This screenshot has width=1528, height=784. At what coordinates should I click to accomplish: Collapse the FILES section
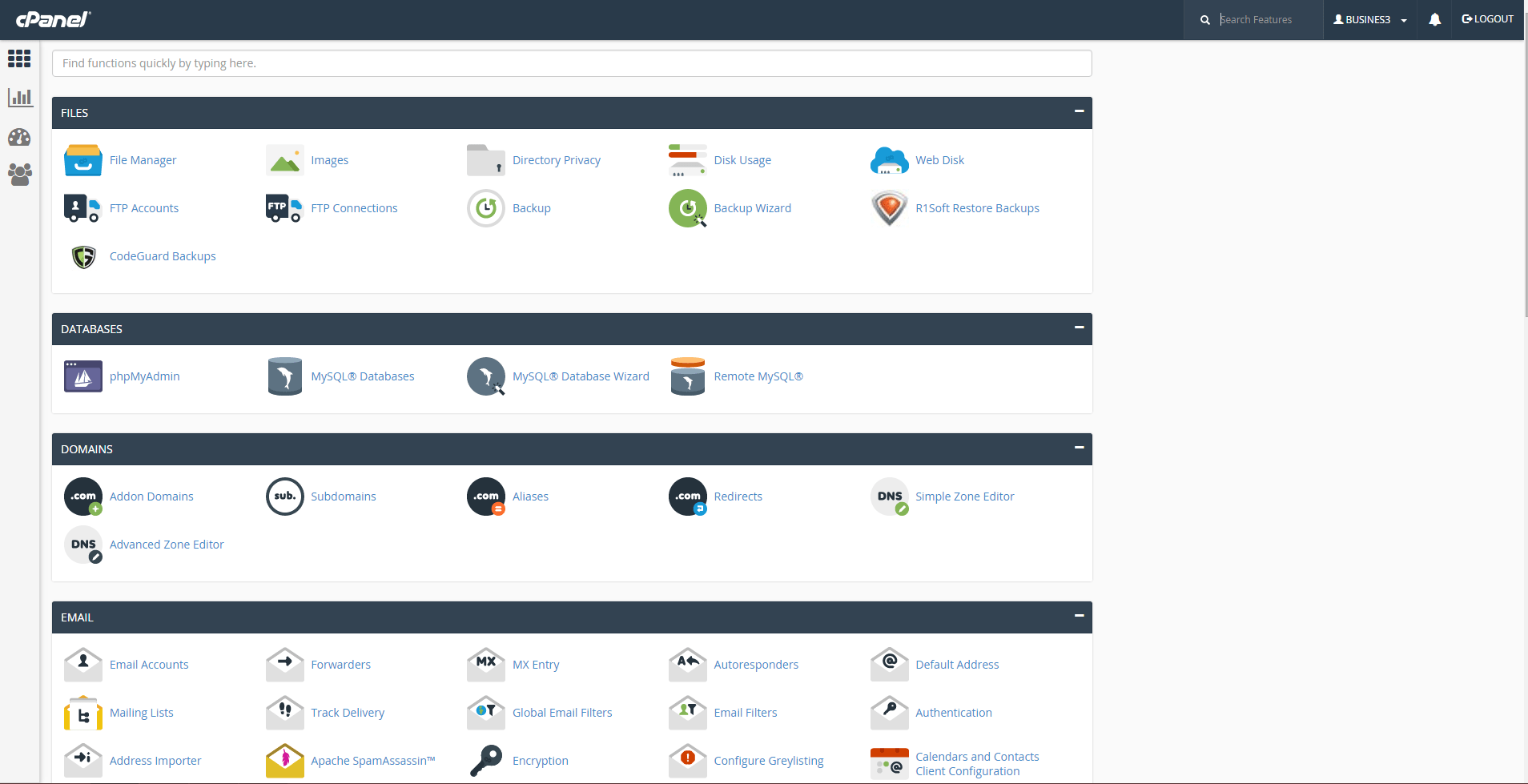[x=1079, y=111]
